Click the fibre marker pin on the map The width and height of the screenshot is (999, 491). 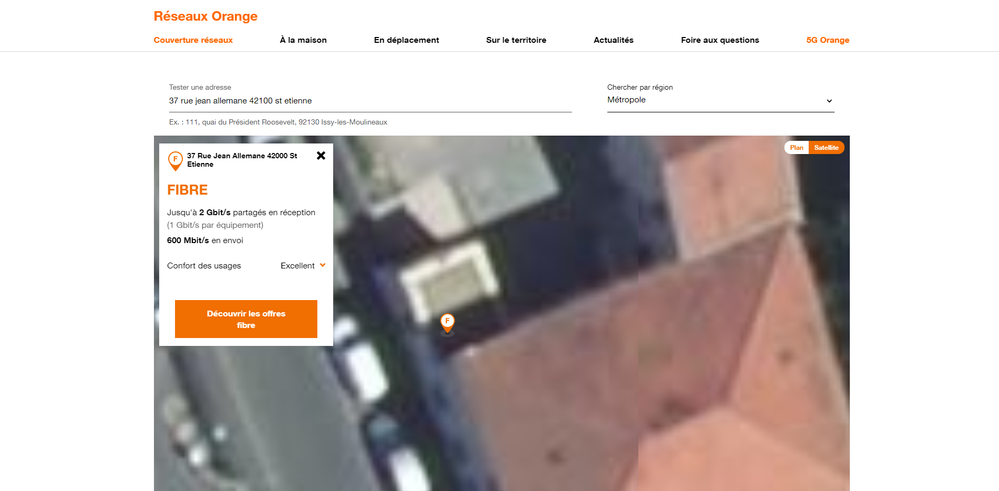coord(448,323)
